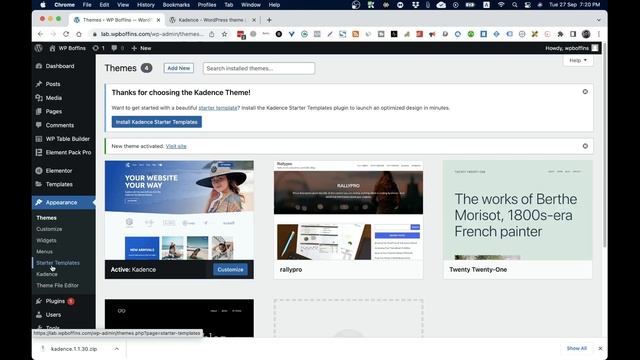Open Customize under Appearance
This screenshot has height=360, width=640.
click(x=49, y=229)
